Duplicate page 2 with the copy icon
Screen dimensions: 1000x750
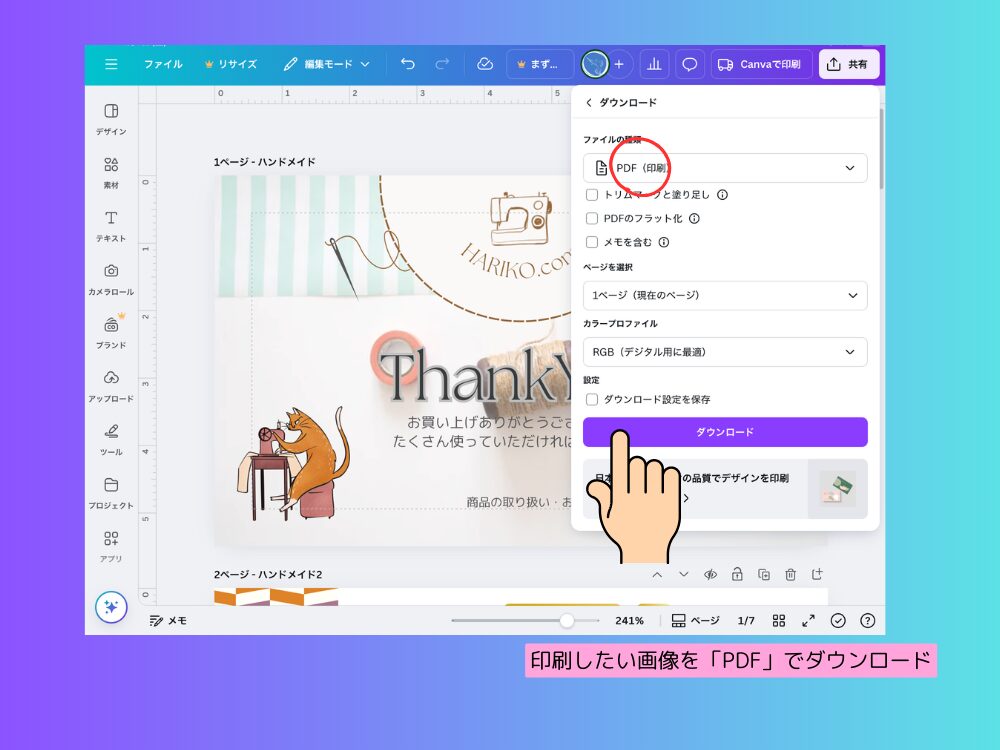tap(762, 574)
